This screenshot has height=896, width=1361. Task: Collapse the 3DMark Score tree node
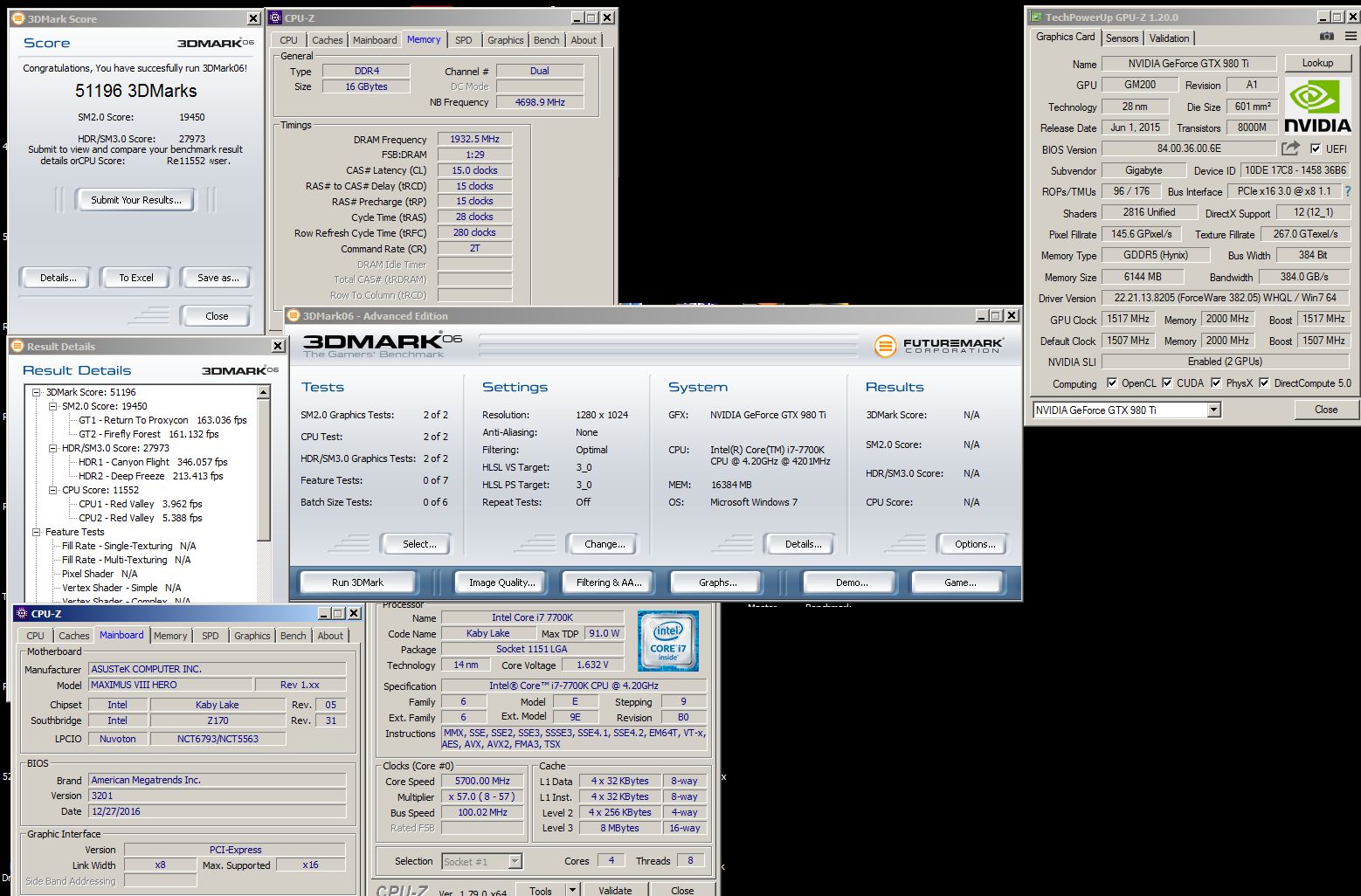(37, 392)
